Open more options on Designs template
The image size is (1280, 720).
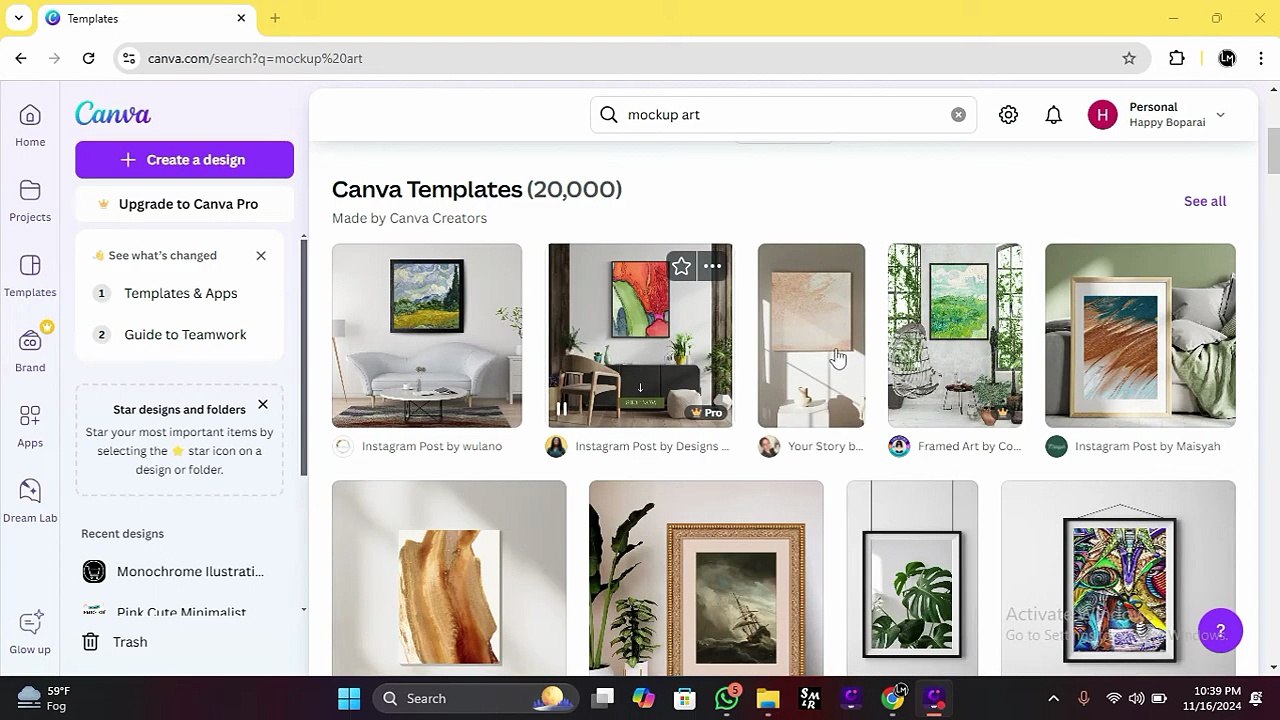pyautogui.click(x=712, y=267)
